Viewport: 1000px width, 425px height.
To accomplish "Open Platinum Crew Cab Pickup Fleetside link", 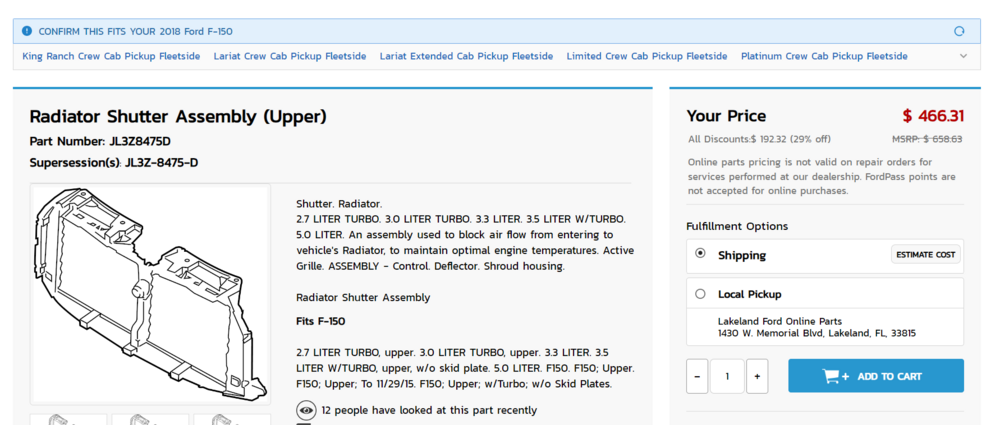I will (824, 56).
